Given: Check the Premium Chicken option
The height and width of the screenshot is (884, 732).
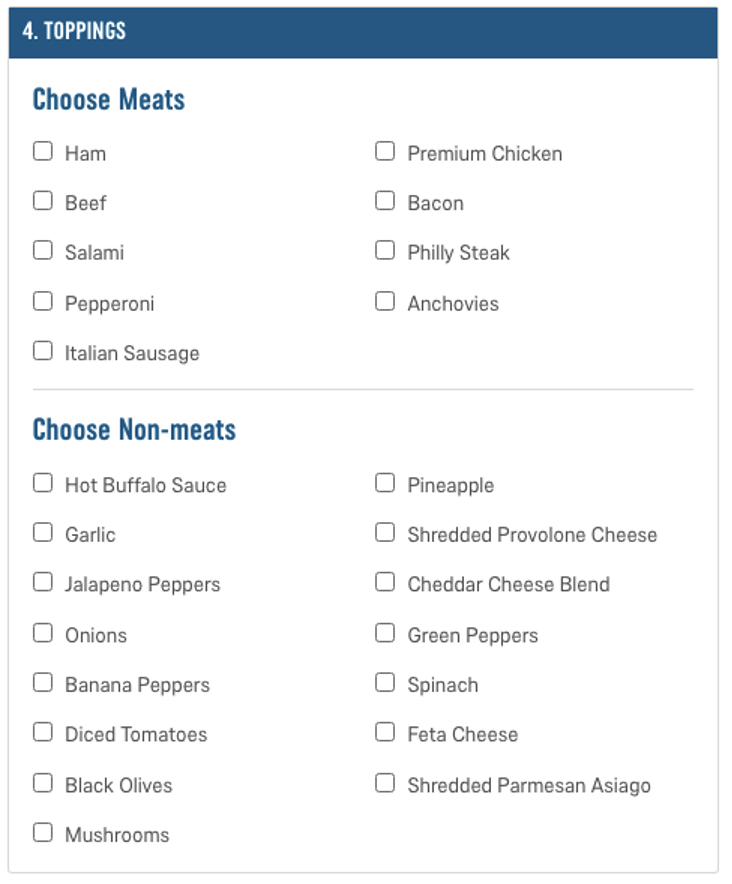Looking at the screenshot, I should tap(385, 152).
